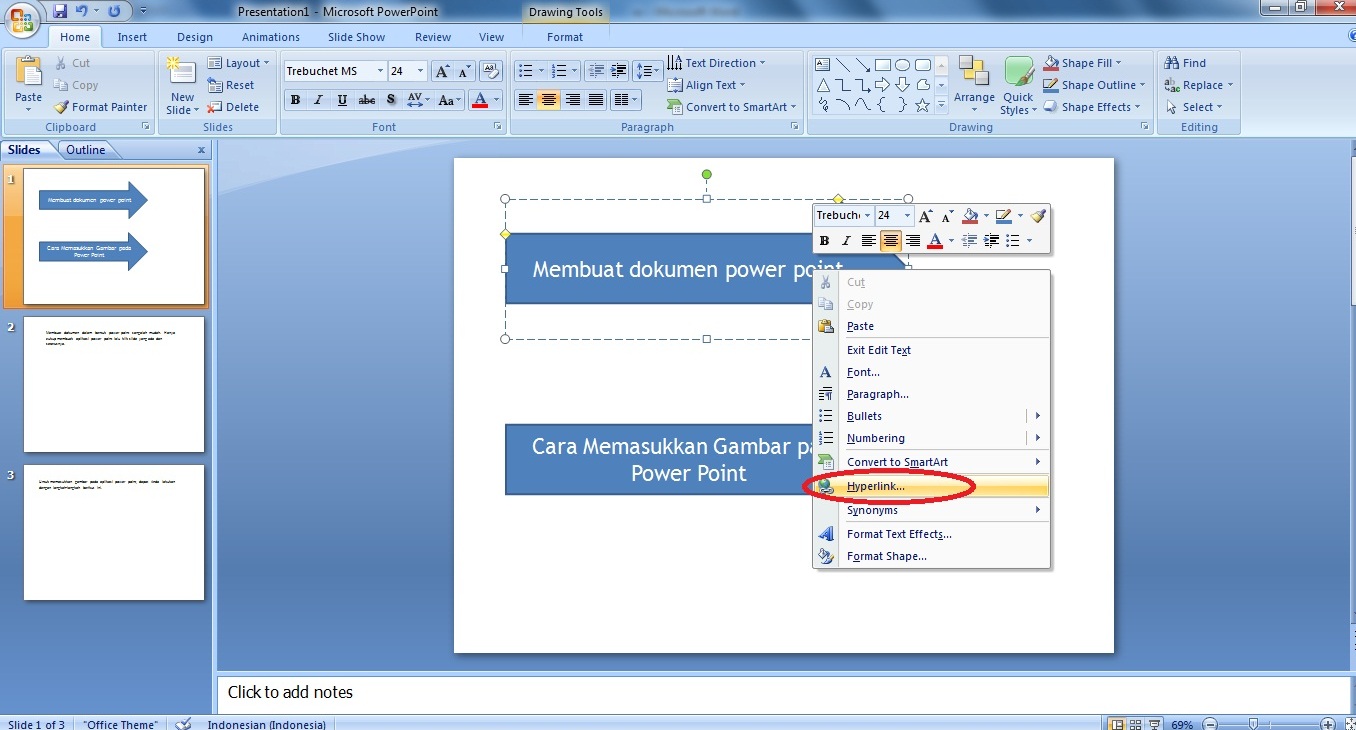Open ribbon font name combo box
1356x730 pixels.
pos(335,71)
